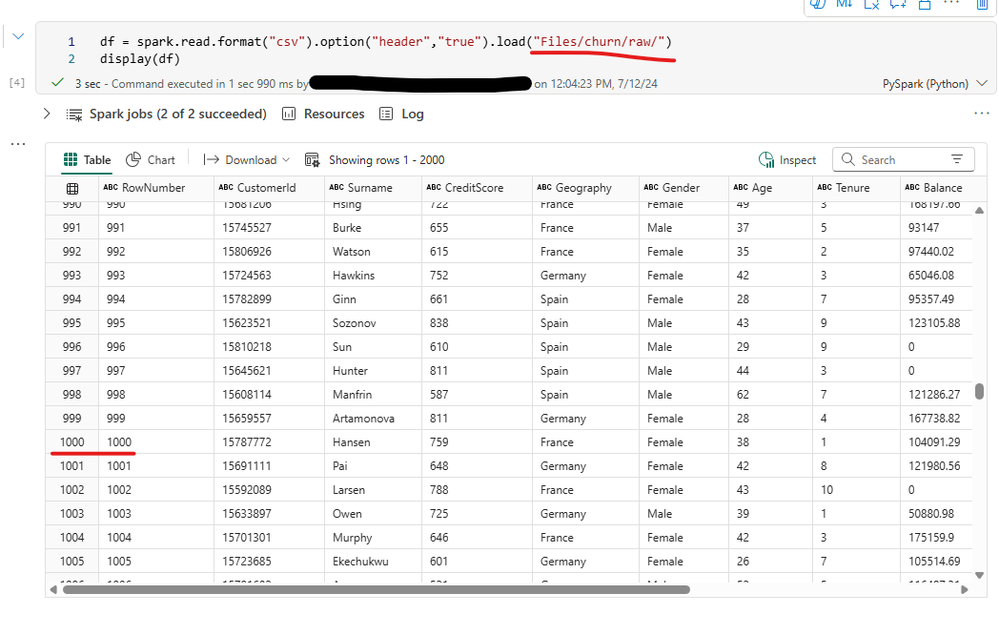The width and height of the screenshot is (999, 637).
Task: Open Spark jobs (2 of 2 succeeded)
Action: click(x=178, y=114)
